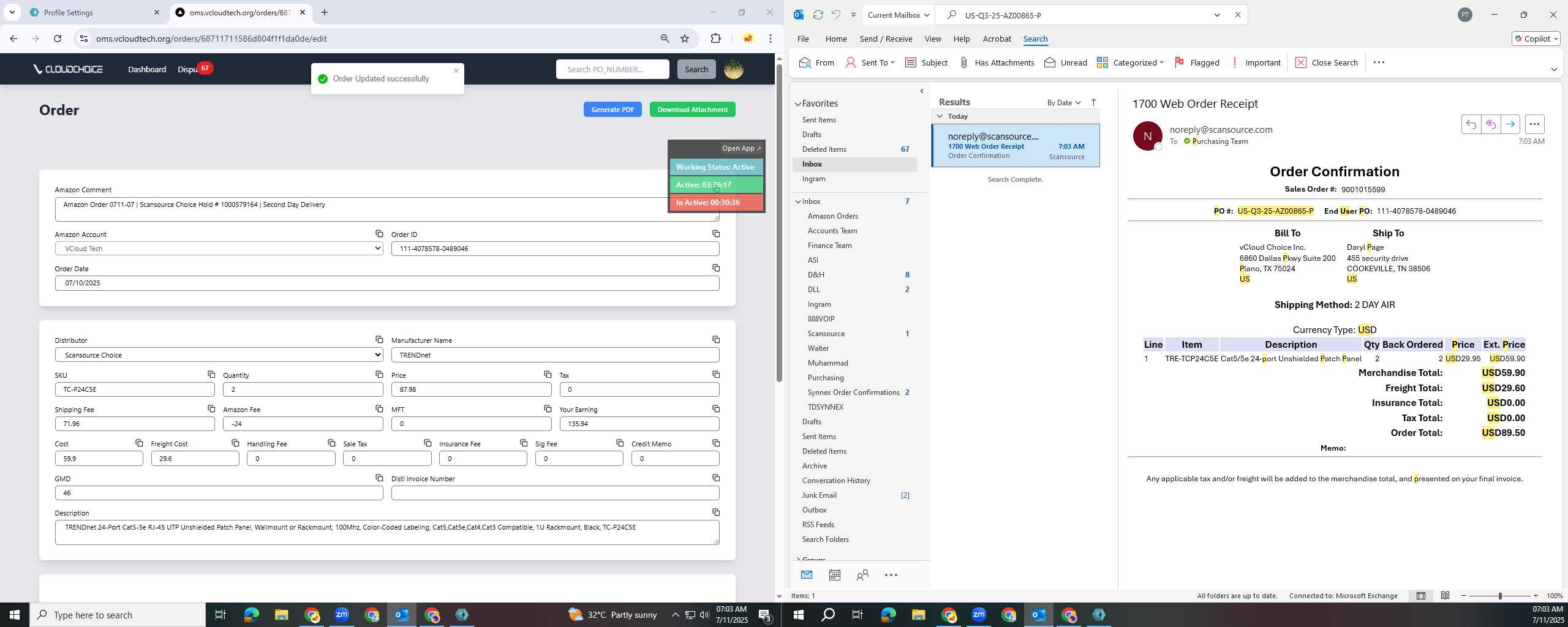
Task: Open the Amazon Account dropdown
Action: (219, 249)
